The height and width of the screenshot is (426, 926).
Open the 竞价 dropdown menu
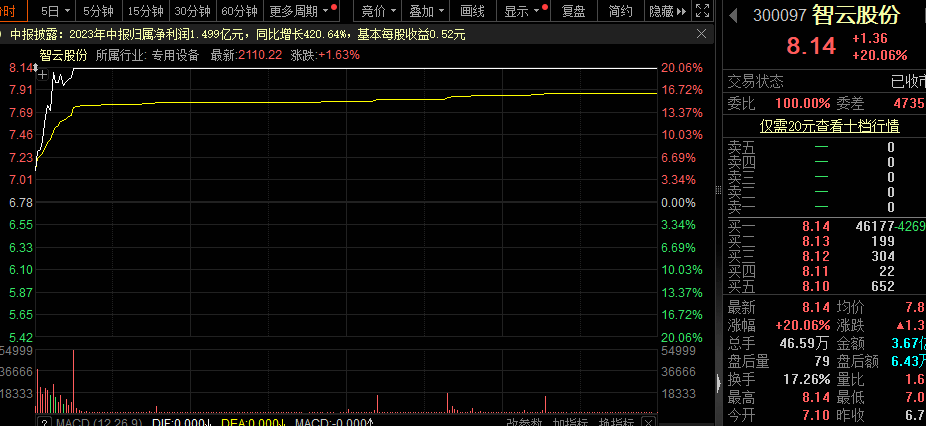click(391, 12)
